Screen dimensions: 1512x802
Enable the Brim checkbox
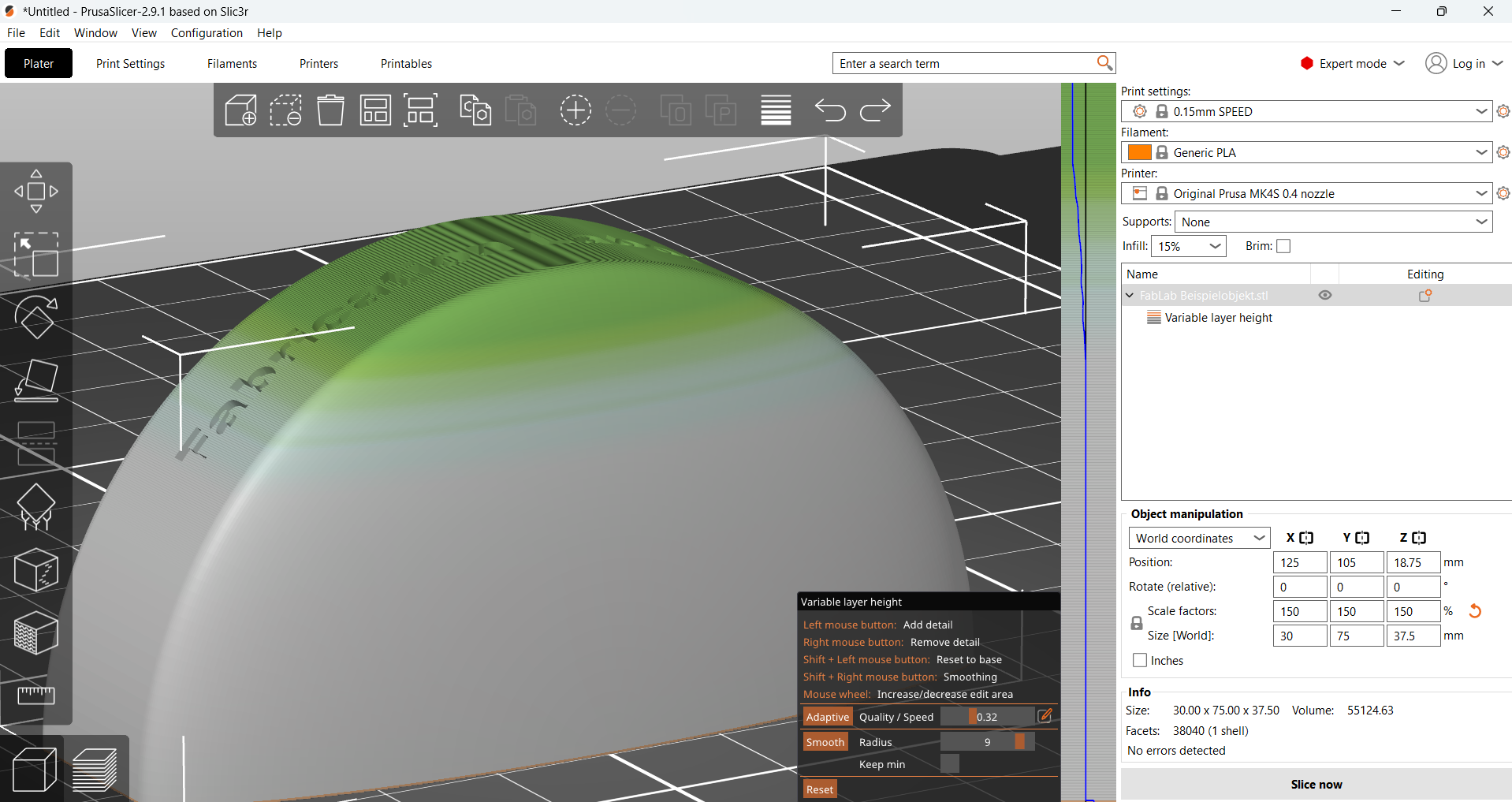pos(1283,246)
